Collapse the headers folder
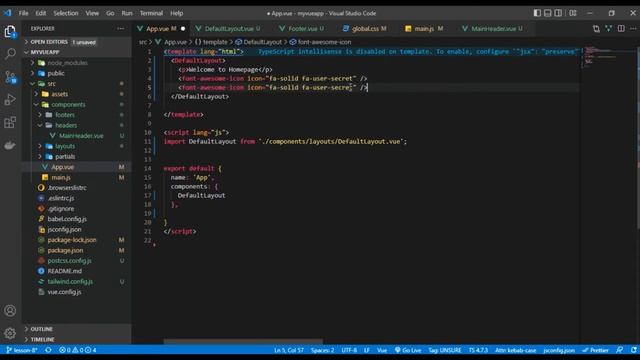 (x=77, y=125)
